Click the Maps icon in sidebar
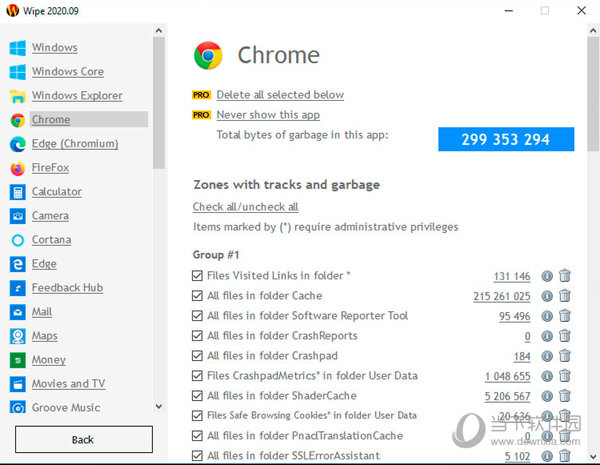Image resolution: width=600 pixels, height=465 pixels. point(18,336)
